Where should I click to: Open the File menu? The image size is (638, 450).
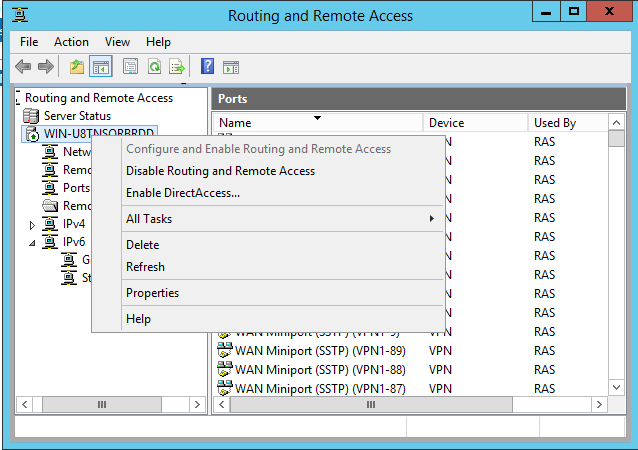29,42
